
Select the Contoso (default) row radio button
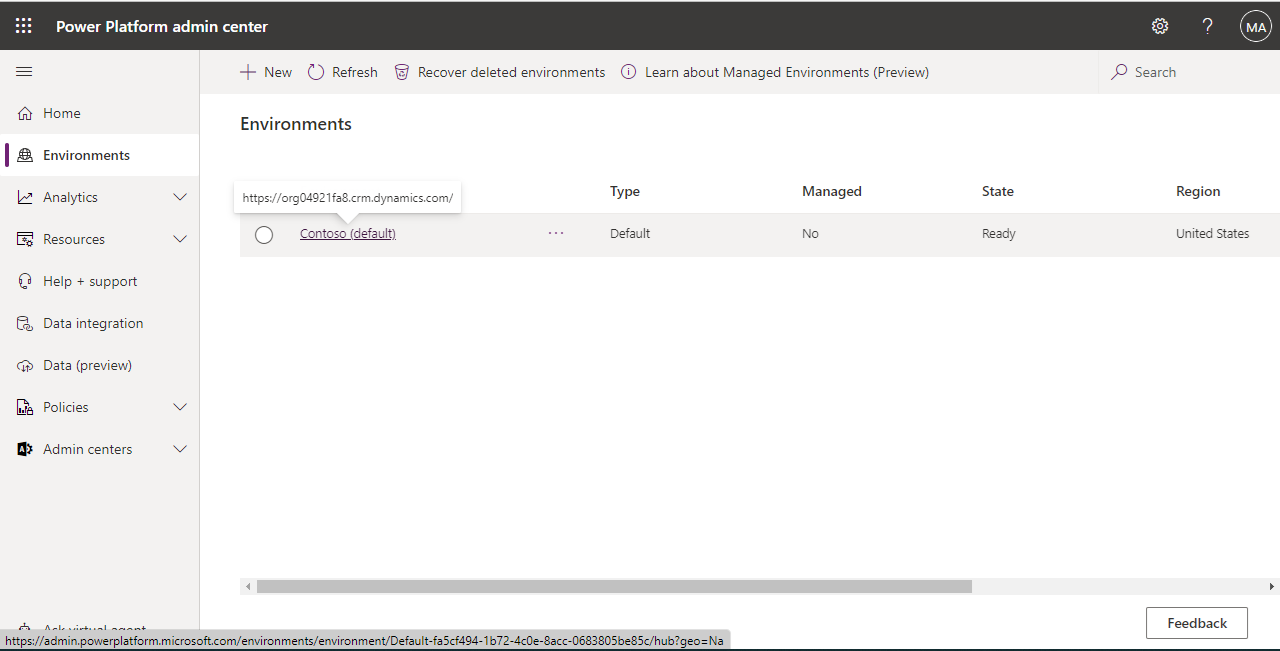(264, 235)
